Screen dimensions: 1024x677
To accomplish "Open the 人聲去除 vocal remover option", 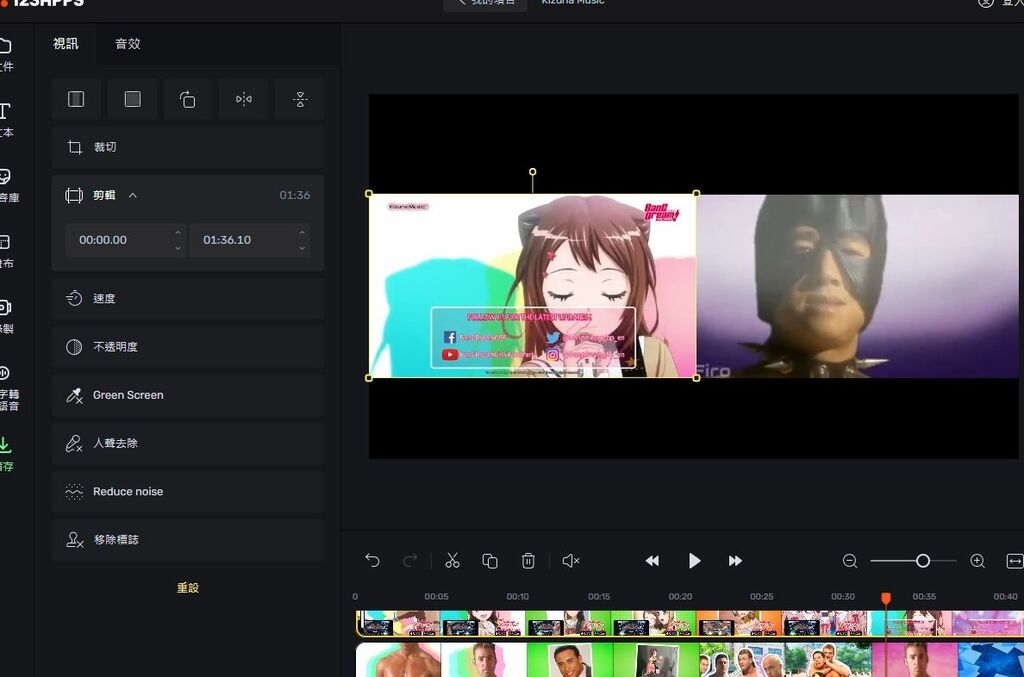I will [188, 443].
